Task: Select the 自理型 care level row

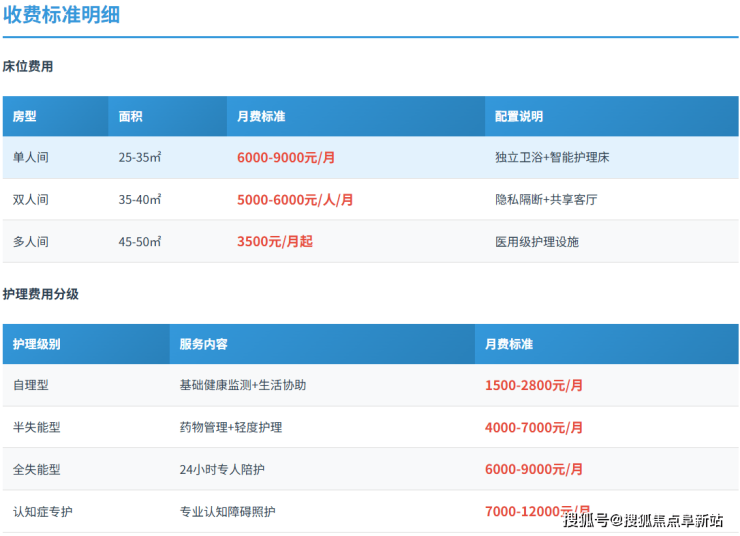Action: point(30,385)
